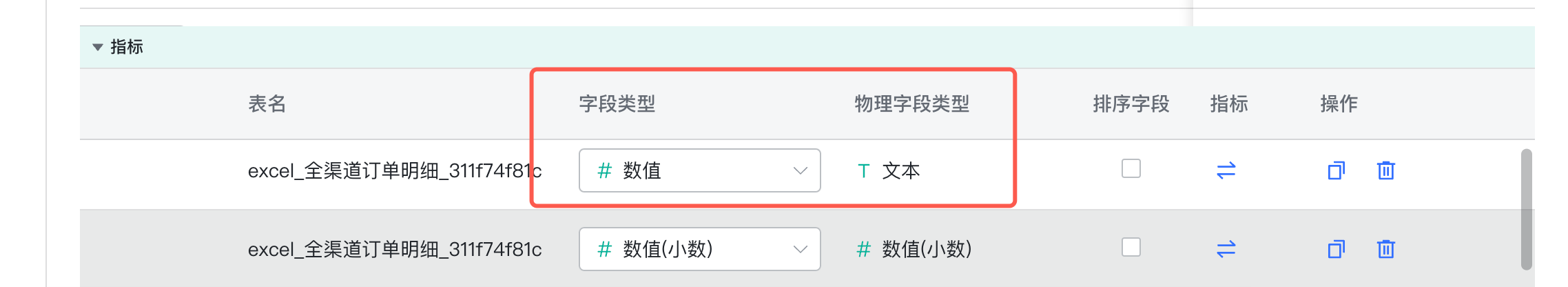Click the 物理字段类型 column header

pos(911,104)
